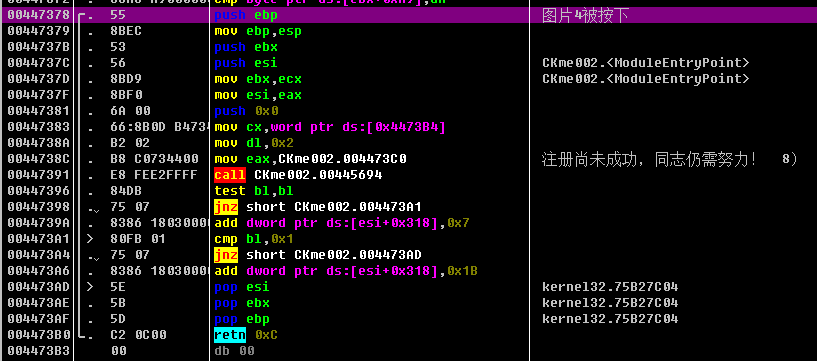Click hex bytes '6A 00'
The width and height of the screenshot is (817, 361).
130,111
